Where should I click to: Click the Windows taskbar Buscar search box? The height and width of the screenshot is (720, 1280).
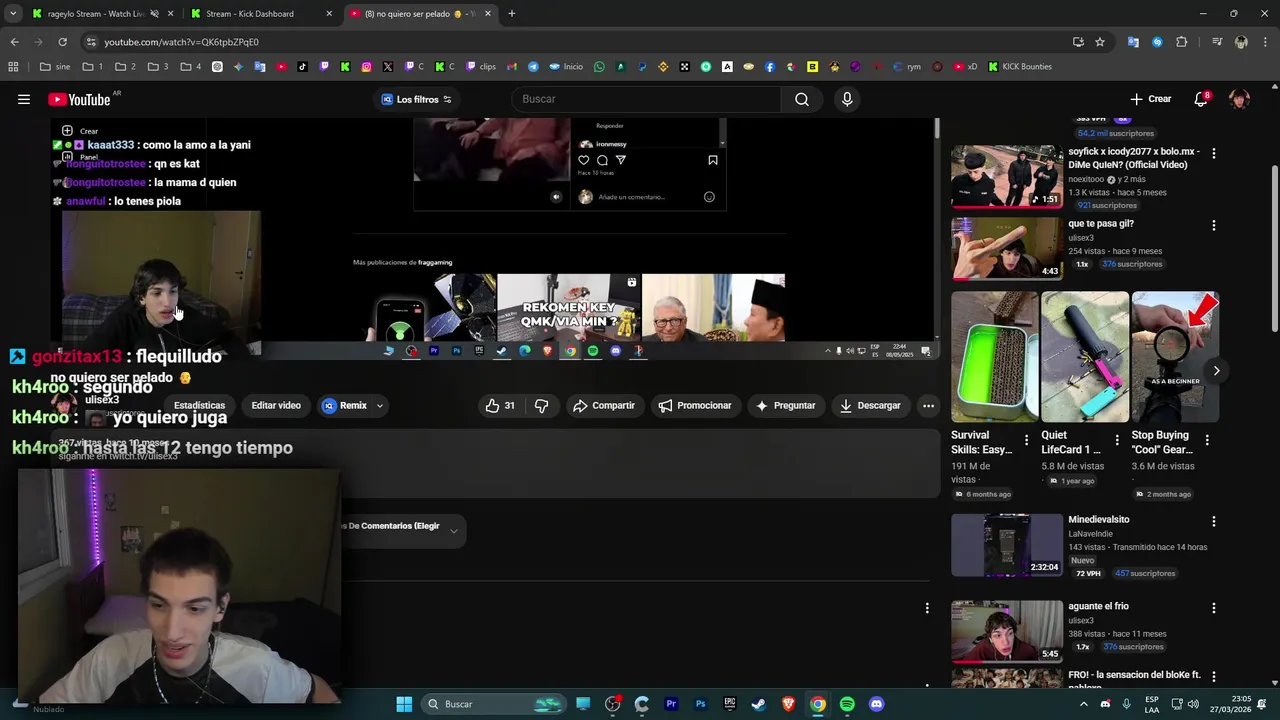point(494,704)
